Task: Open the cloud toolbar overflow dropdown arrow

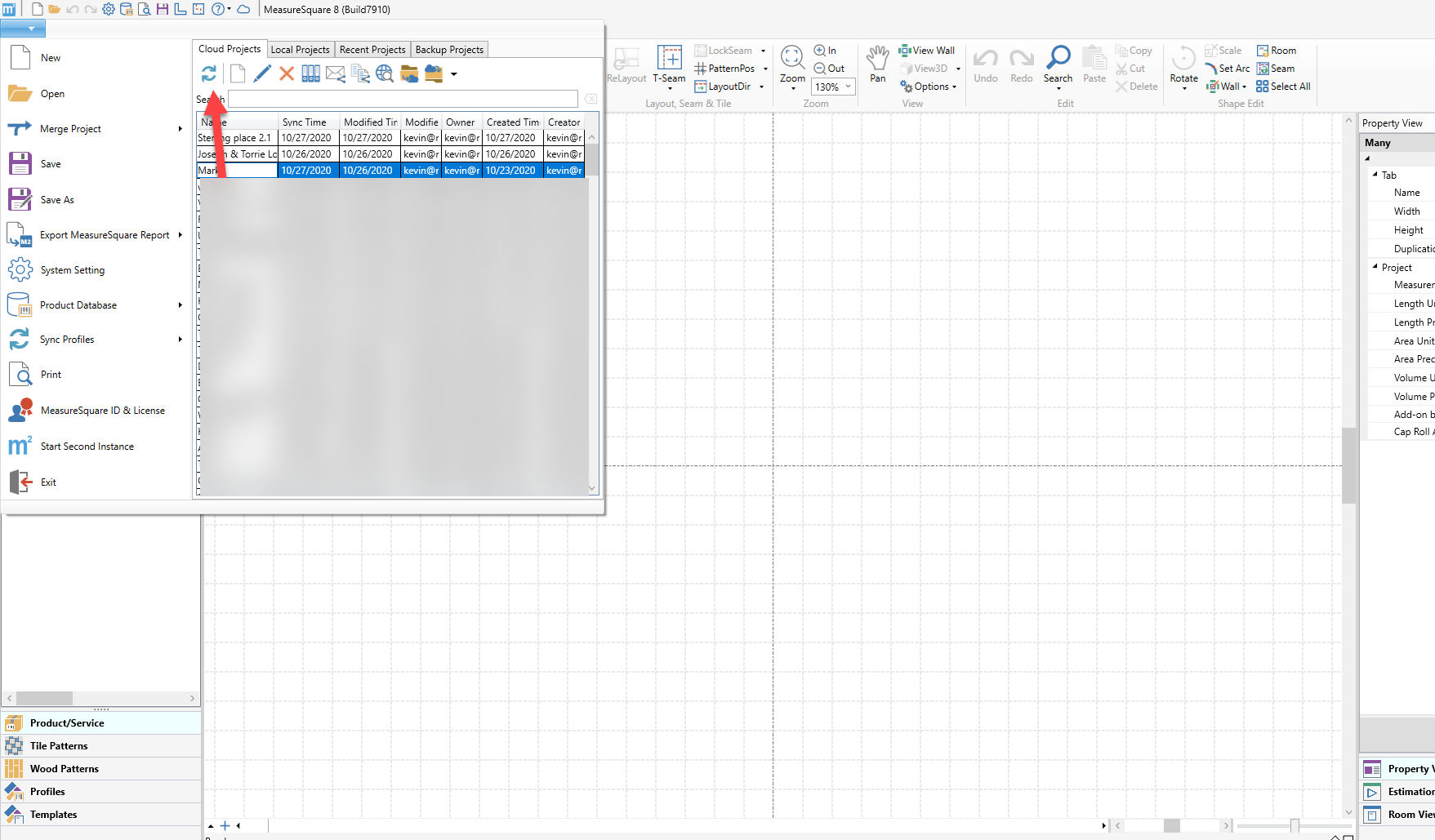Action: point(454,74)
